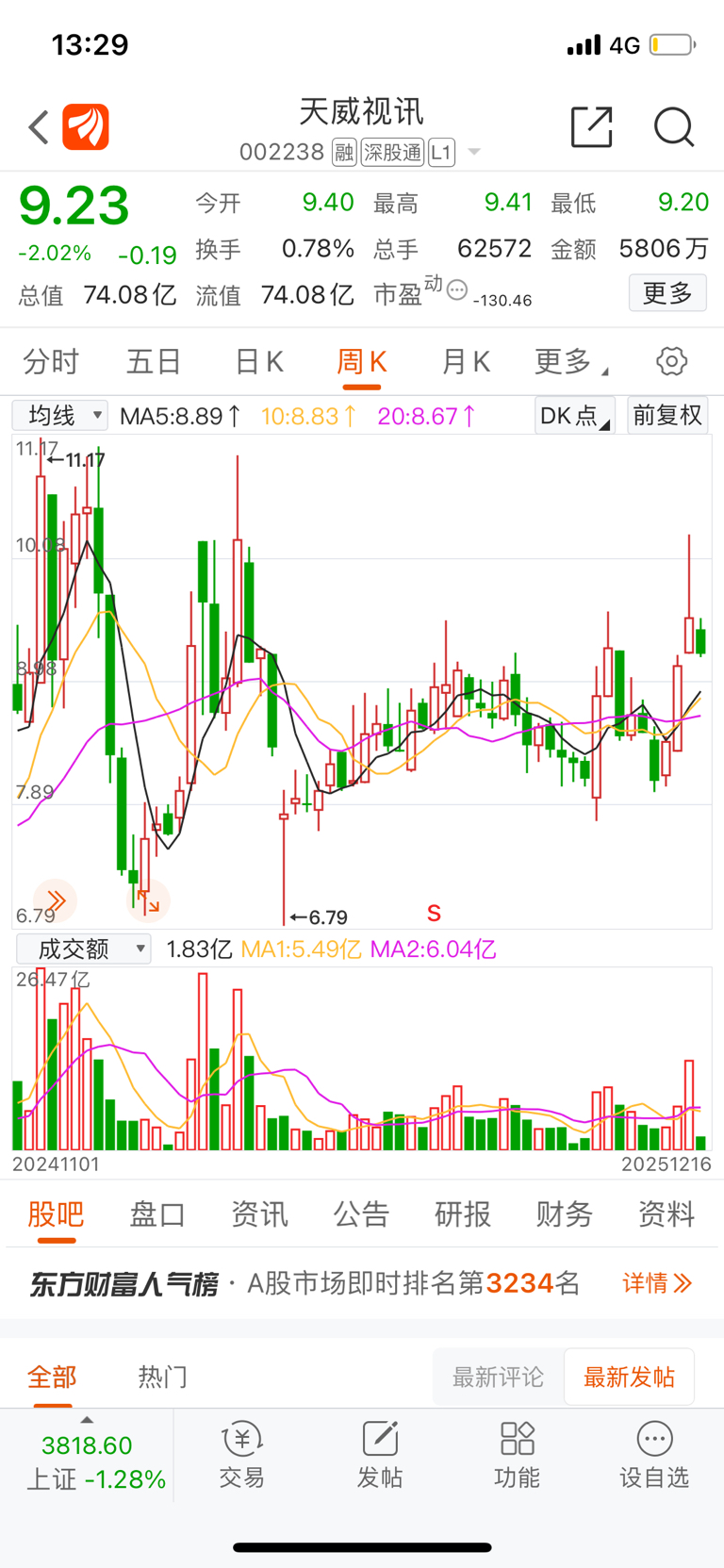Open the 均线 indicator dropdown
Screen dimensions: 724x1568
click(x=59, y=415)
